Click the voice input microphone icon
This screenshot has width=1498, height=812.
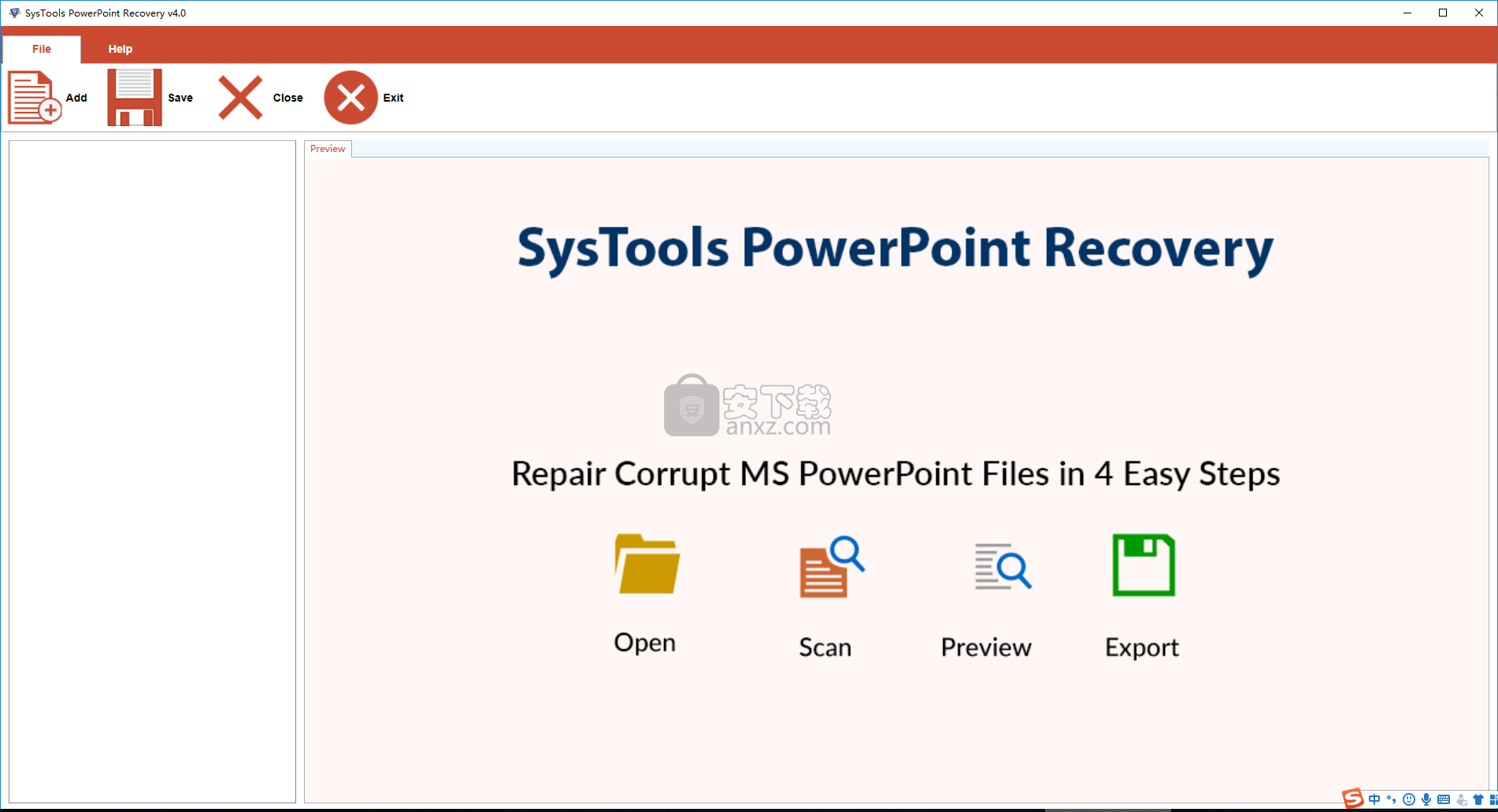(1426, 799)
